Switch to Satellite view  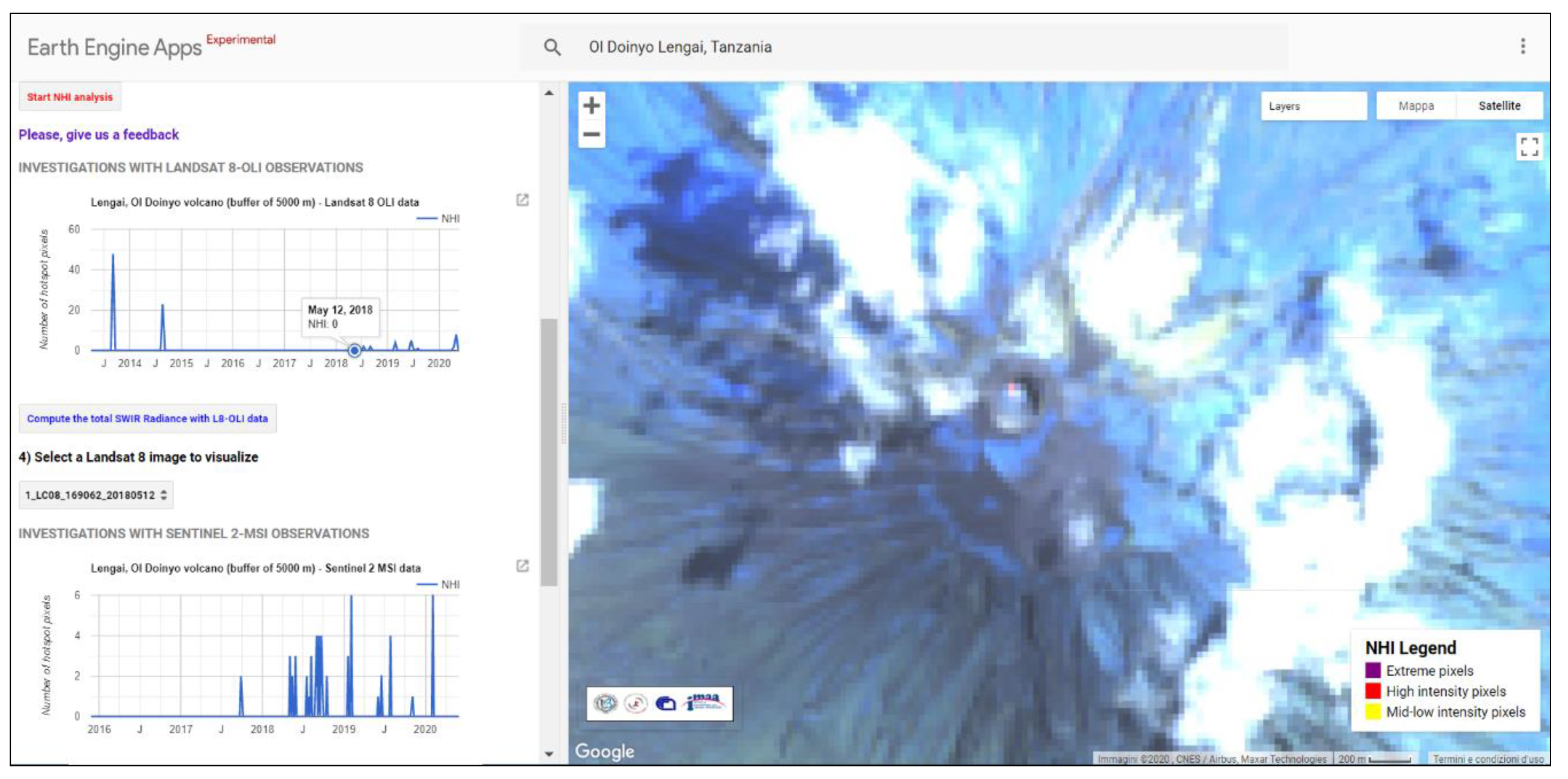[x=1500, y=105]
